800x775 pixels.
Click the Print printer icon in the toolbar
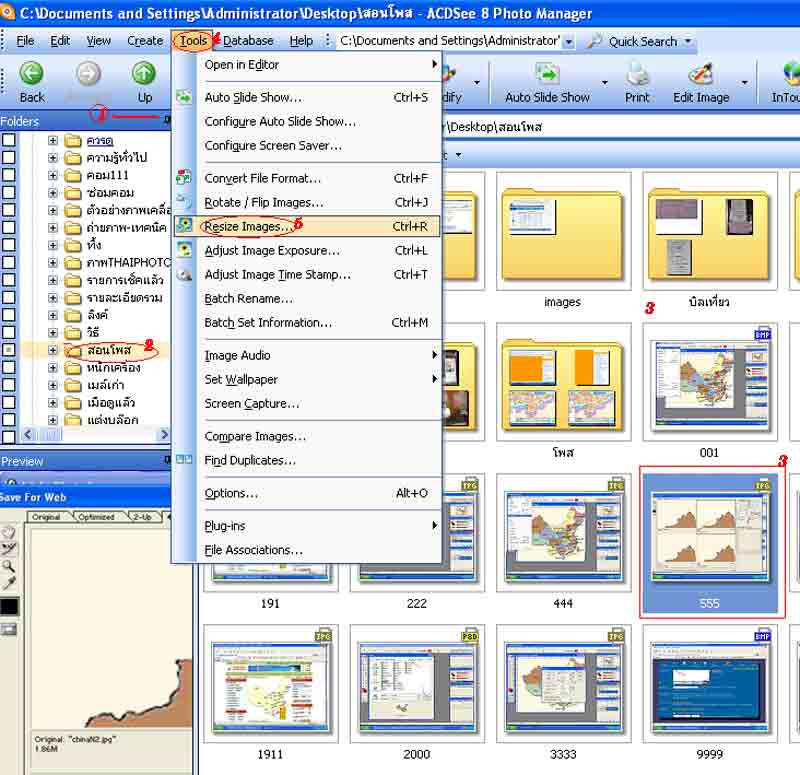(x=637, y=73)
